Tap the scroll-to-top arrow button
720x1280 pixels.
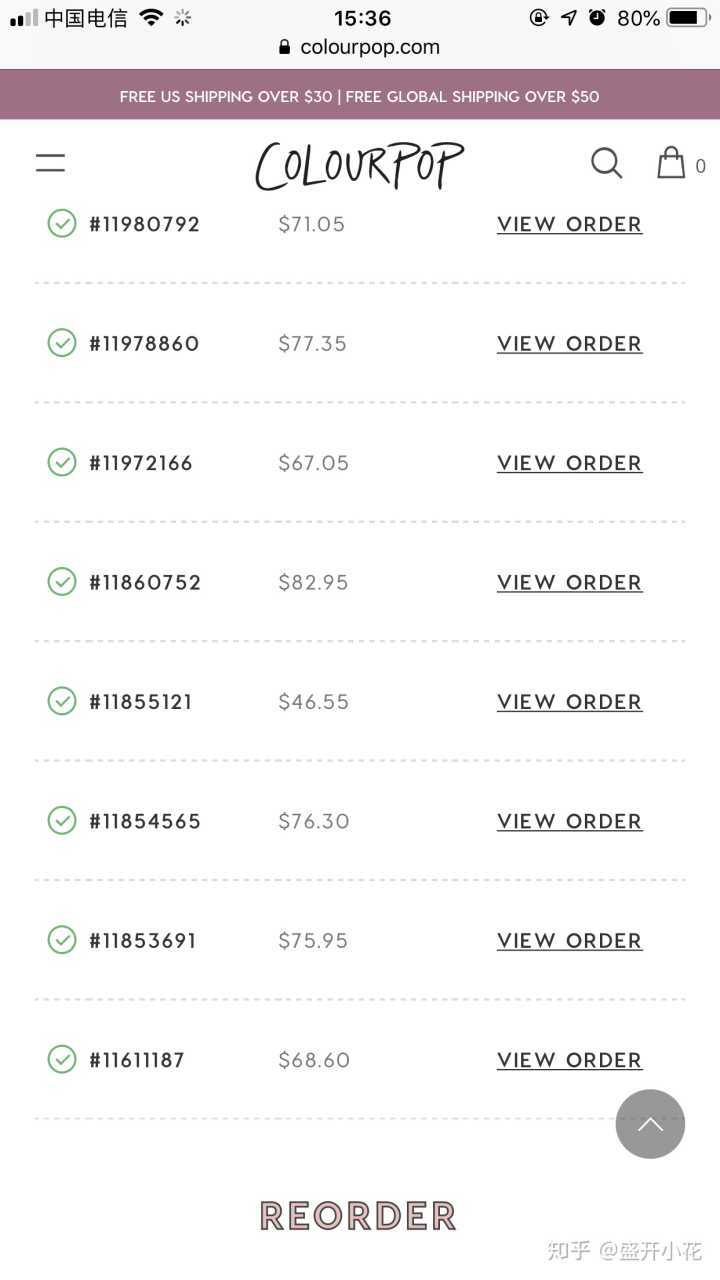(650, 1124)
